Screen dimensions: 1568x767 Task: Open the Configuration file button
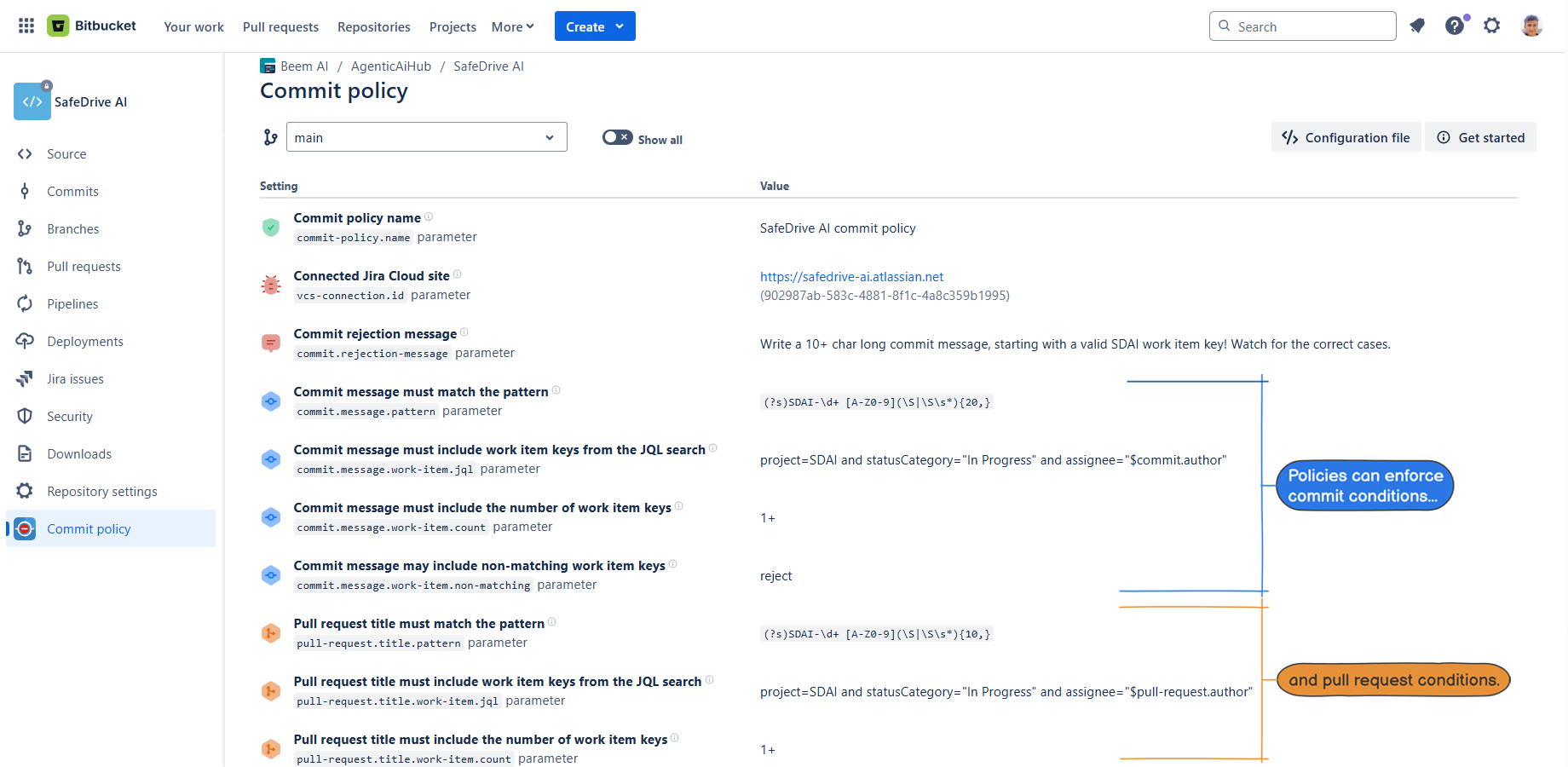point(1346,136)
